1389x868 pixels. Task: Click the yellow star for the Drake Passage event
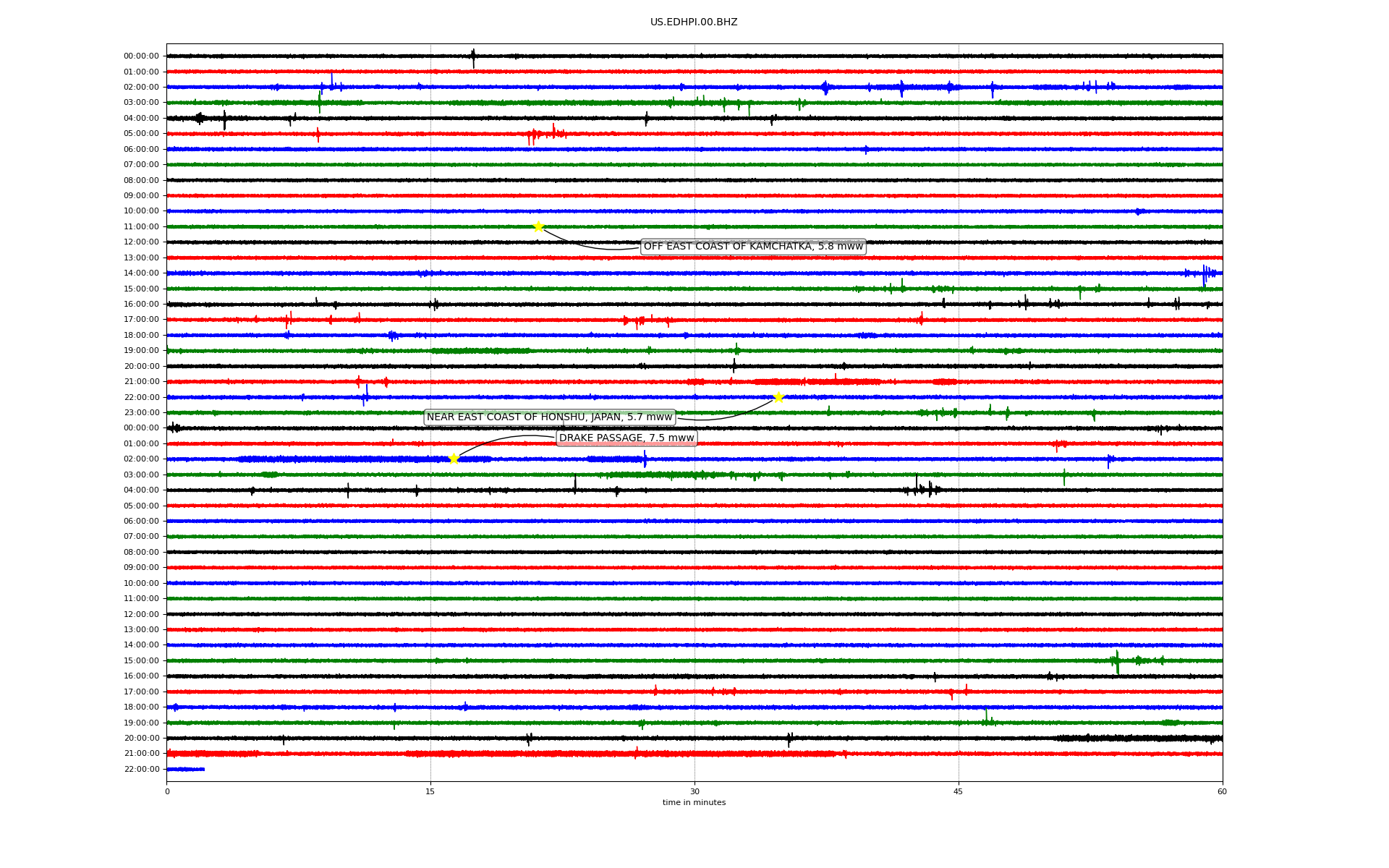(454, 459)
